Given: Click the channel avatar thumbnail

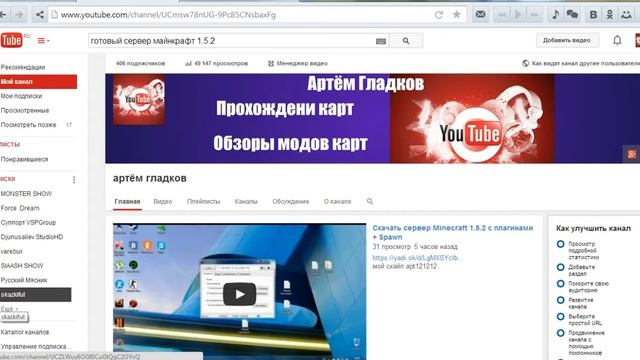Looking at the screenshot, I should point(139,100).
